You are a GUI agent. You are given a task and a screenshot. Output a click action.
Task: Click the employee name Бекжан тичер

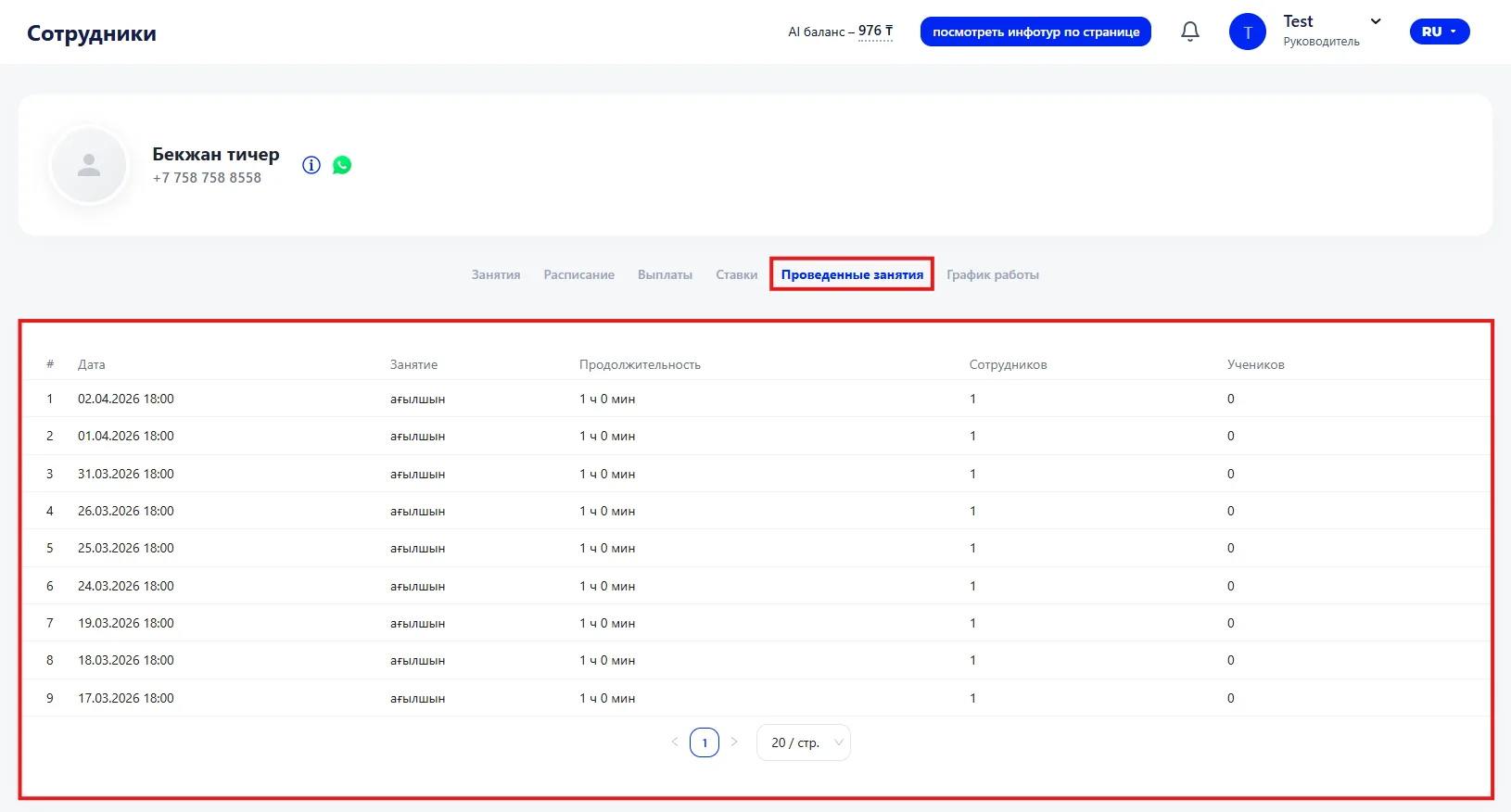216,155
